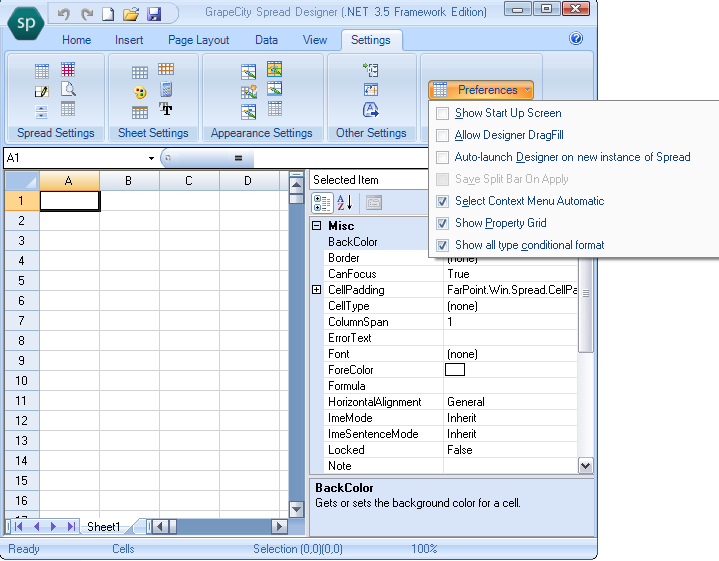The height and width of the screenshot is (561, 719).
Task: Open Help with the blue question mark icon
Action: pos(576,38)
